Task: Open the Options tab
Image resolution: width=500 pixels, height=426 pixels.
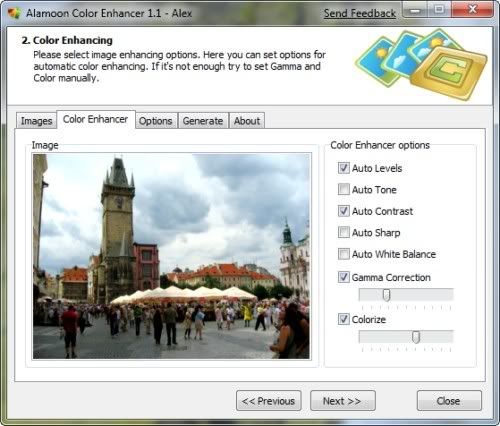Action: pos(155,121)
